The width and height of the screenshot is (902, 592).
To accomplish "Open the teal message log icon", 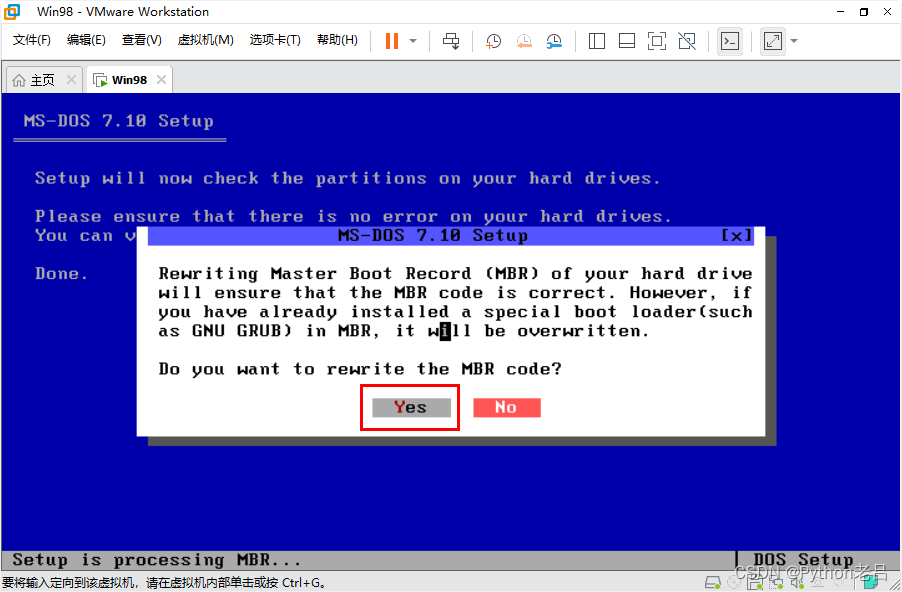I will pos(870,582).
